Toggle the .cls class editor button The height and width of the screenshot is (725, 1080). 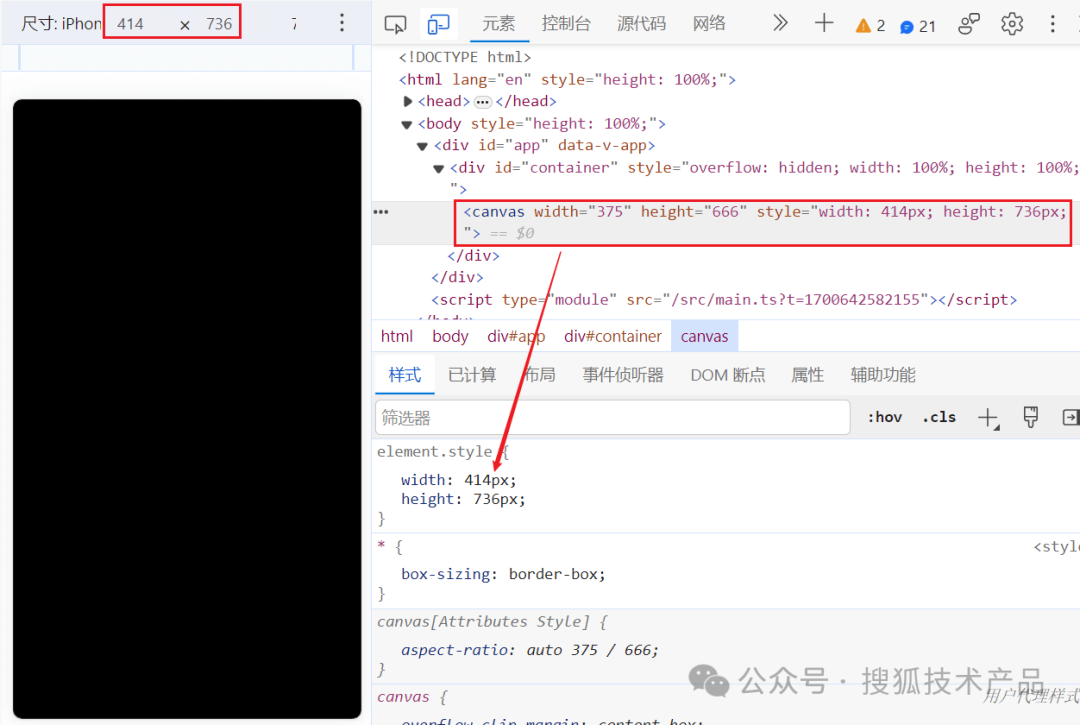click(x=939, y=417)
